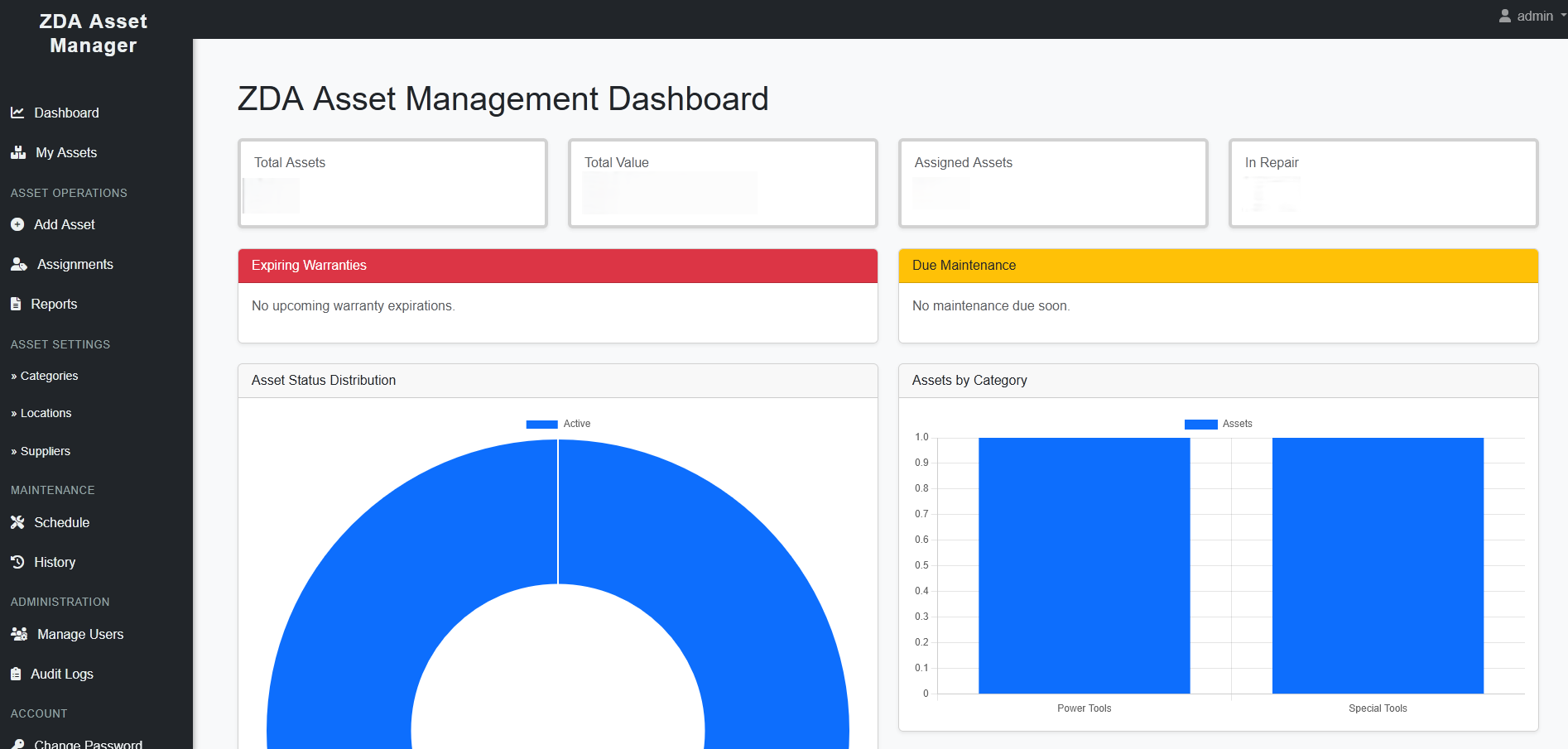This screenshot has height=749, width=1568.
Task: Open Assignments using the person icon
Action: [18, 264]
